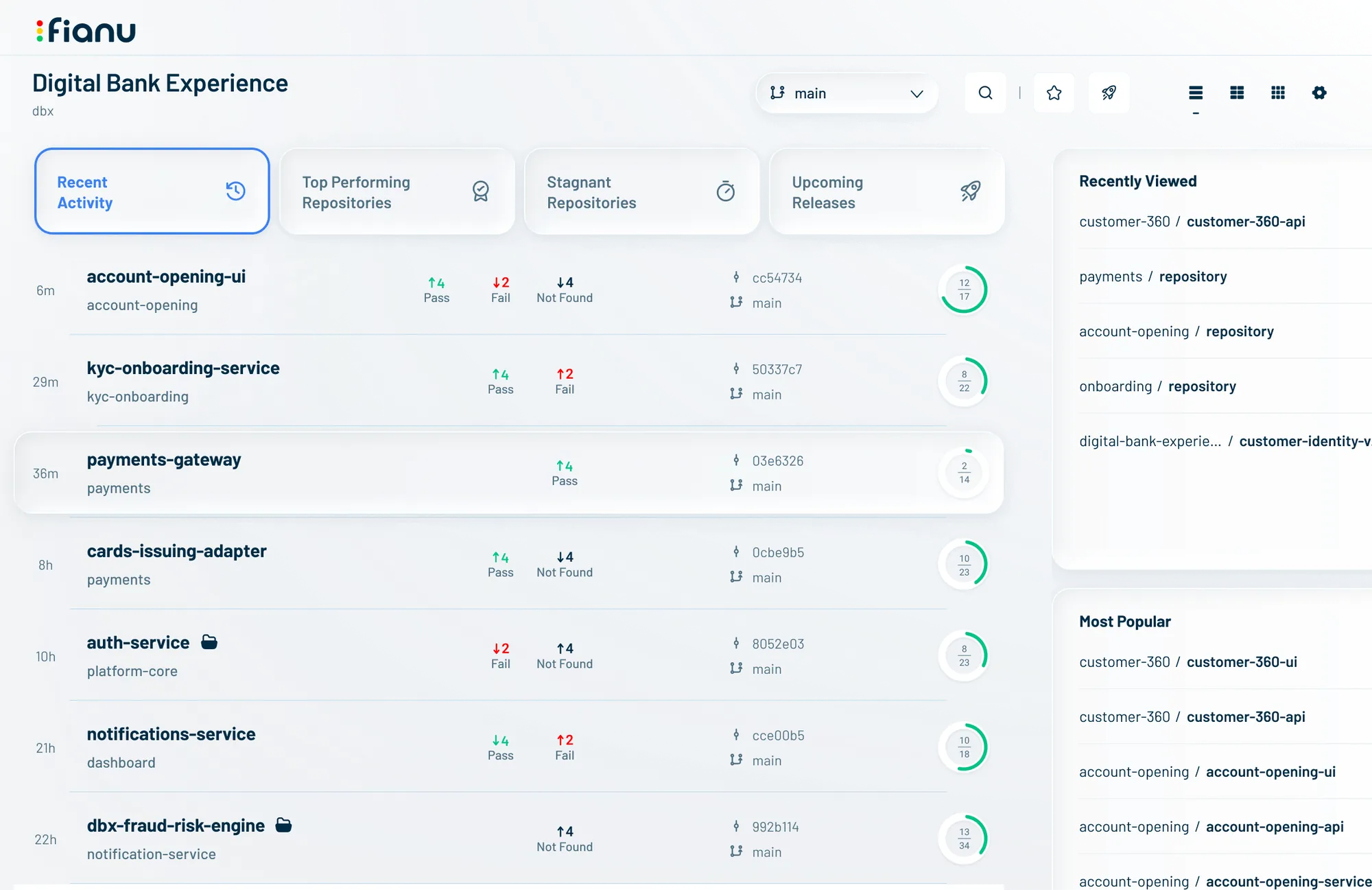Image resolution: width=1372 pixels, height=890 pixels.
Task: Click branch icon in kyc-onboarding-service row
Action: (x=736, y=394)
